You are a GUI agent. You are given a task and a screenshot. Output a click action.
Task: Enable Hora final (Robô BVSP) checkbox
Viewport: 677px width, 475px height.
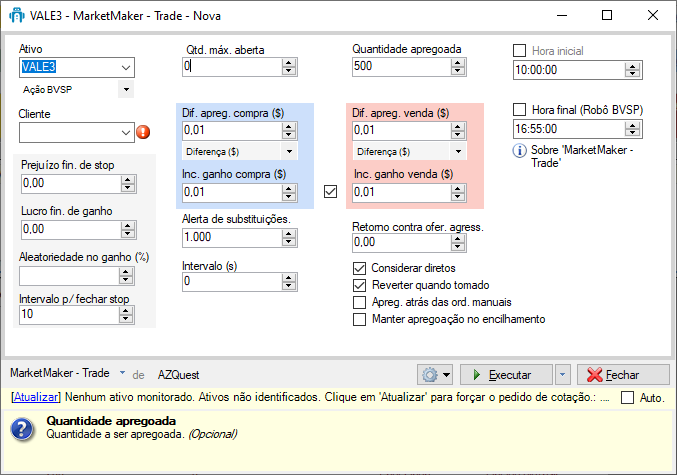click(x=519, y=110)
